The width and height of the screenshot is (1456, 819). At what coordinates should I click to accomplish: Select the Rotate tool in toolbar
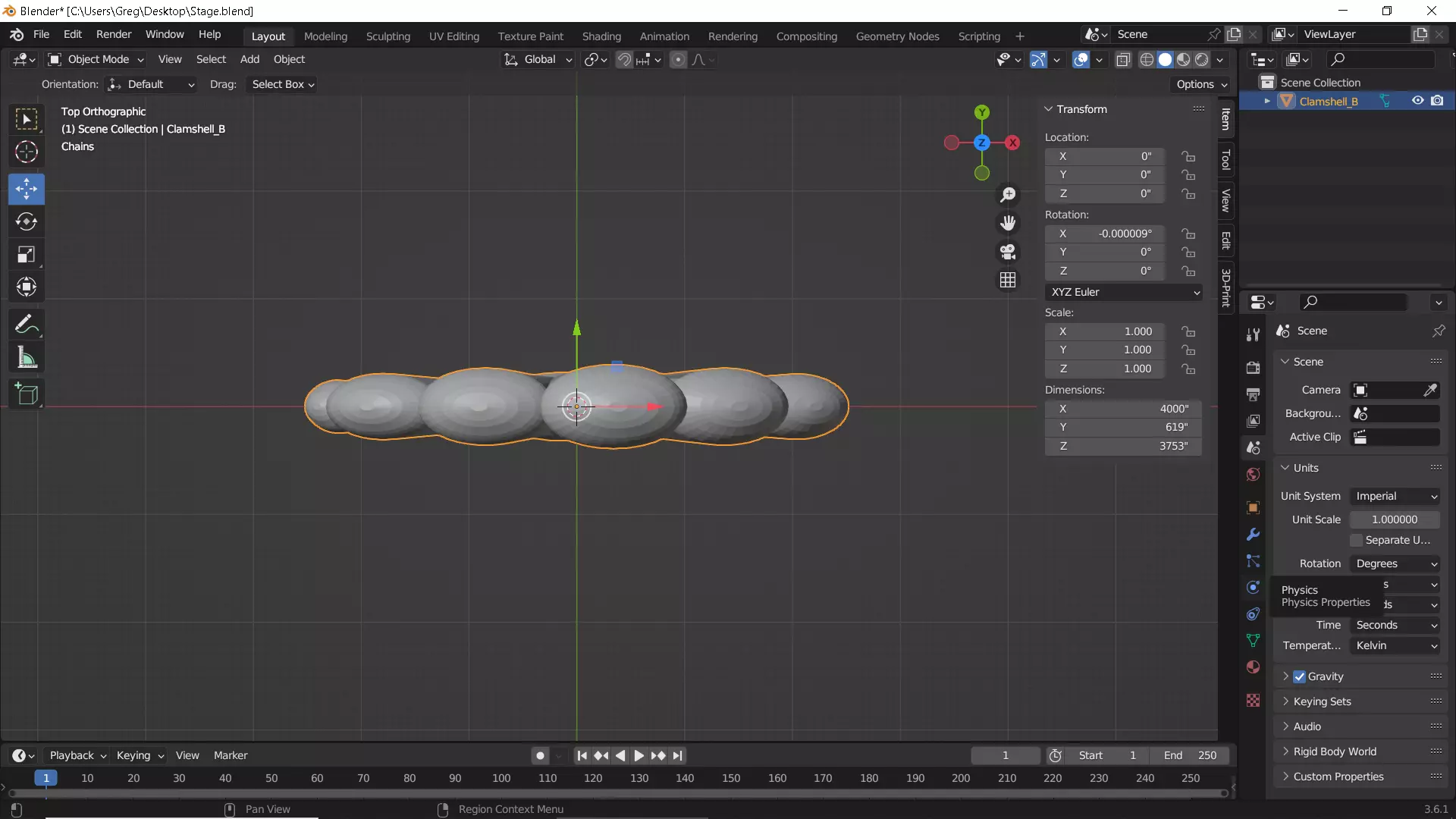click(x=27, y=221)
